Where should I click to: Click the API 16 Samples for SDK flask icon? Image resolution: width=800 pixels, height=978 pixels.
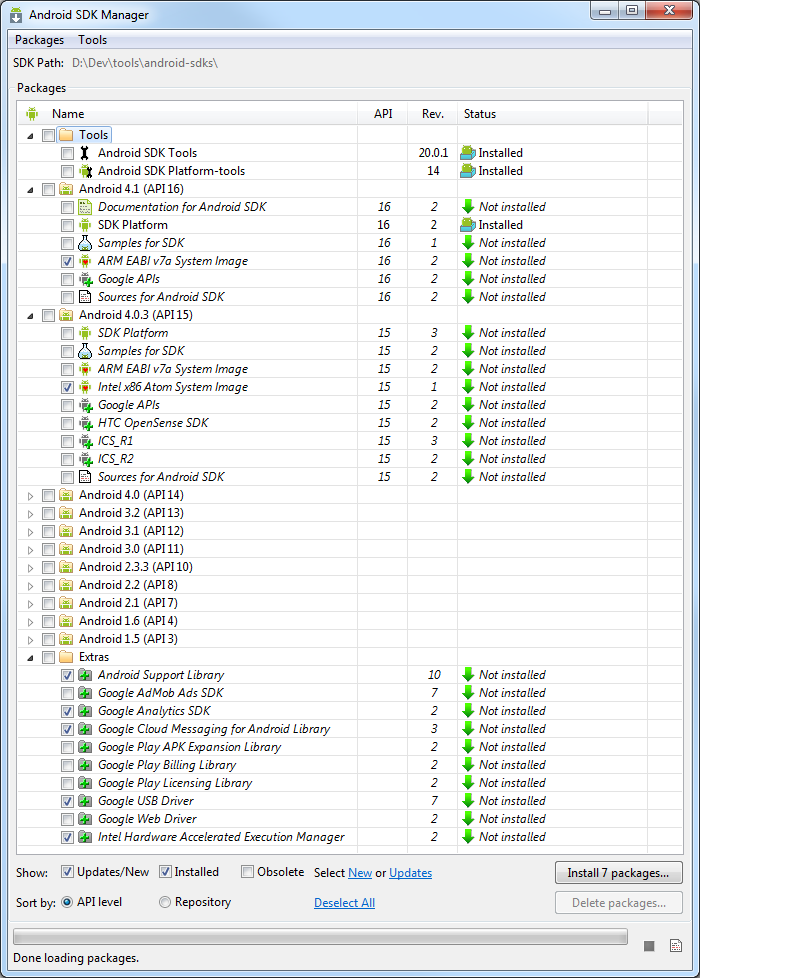click(x=85, y=243)
